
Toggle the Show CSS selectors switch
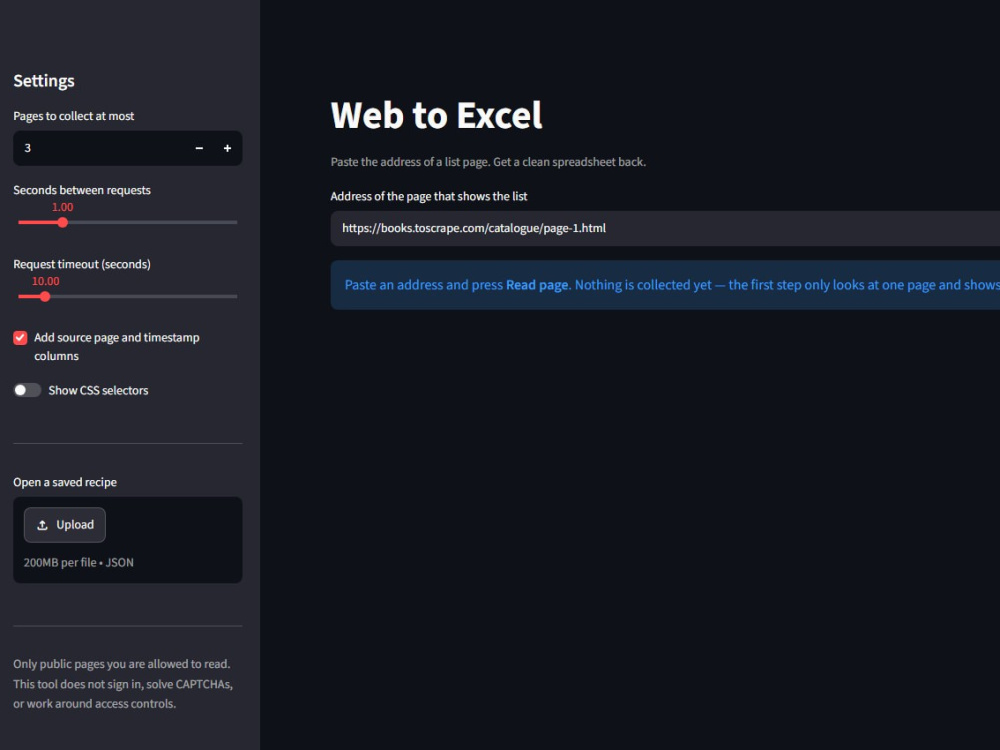pyautogui.click(x=27, y=390)
